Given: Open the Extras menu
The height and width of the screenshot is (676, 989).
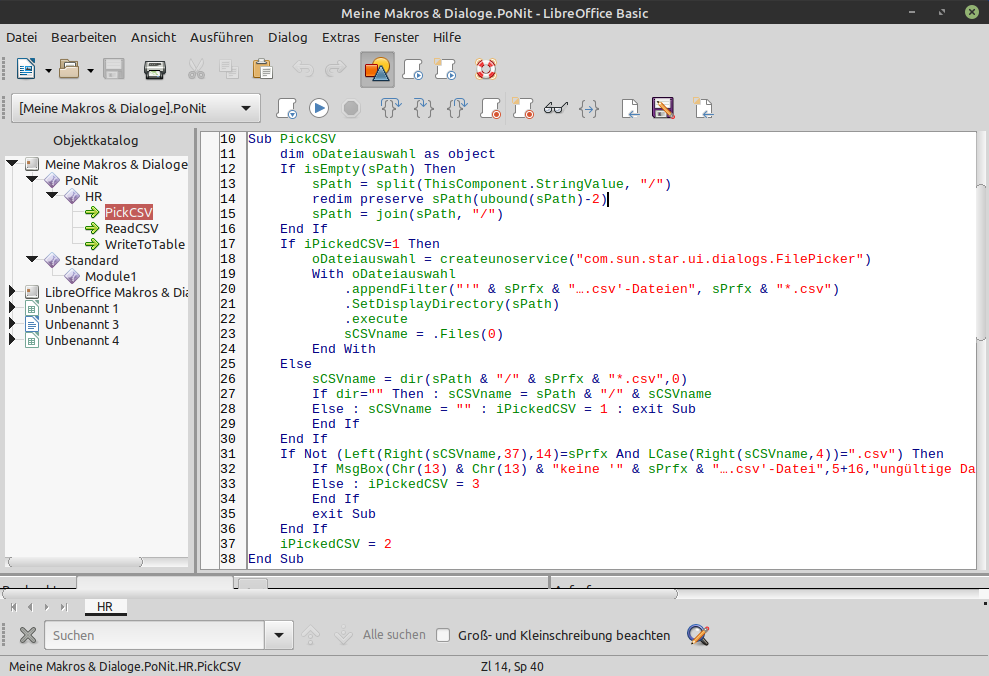Looking at the screenshot, I should click(x=341, y=37).
